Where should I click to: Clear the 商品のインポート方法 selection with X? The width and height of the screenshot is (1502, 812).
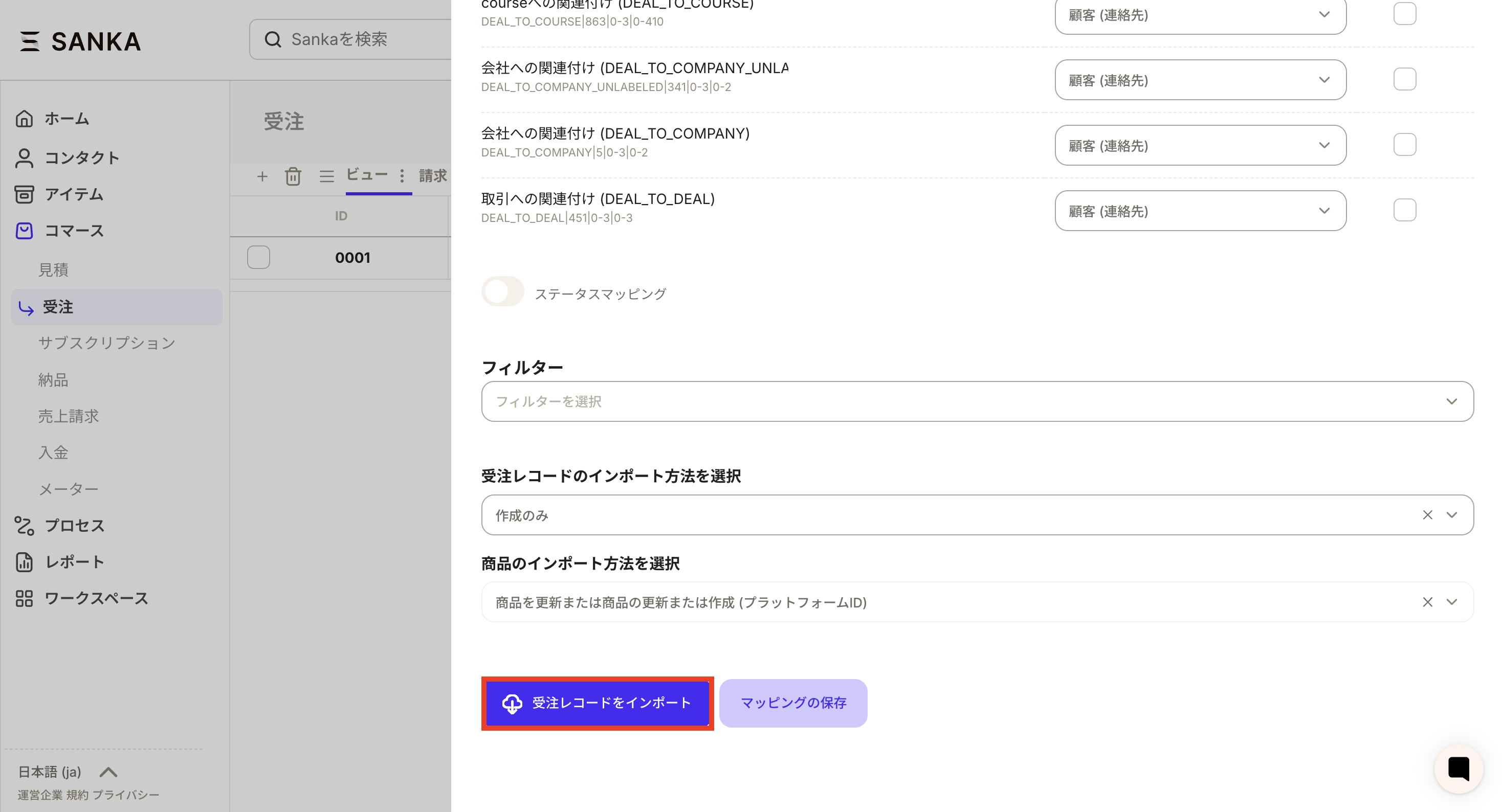(x=1427, y=602)
